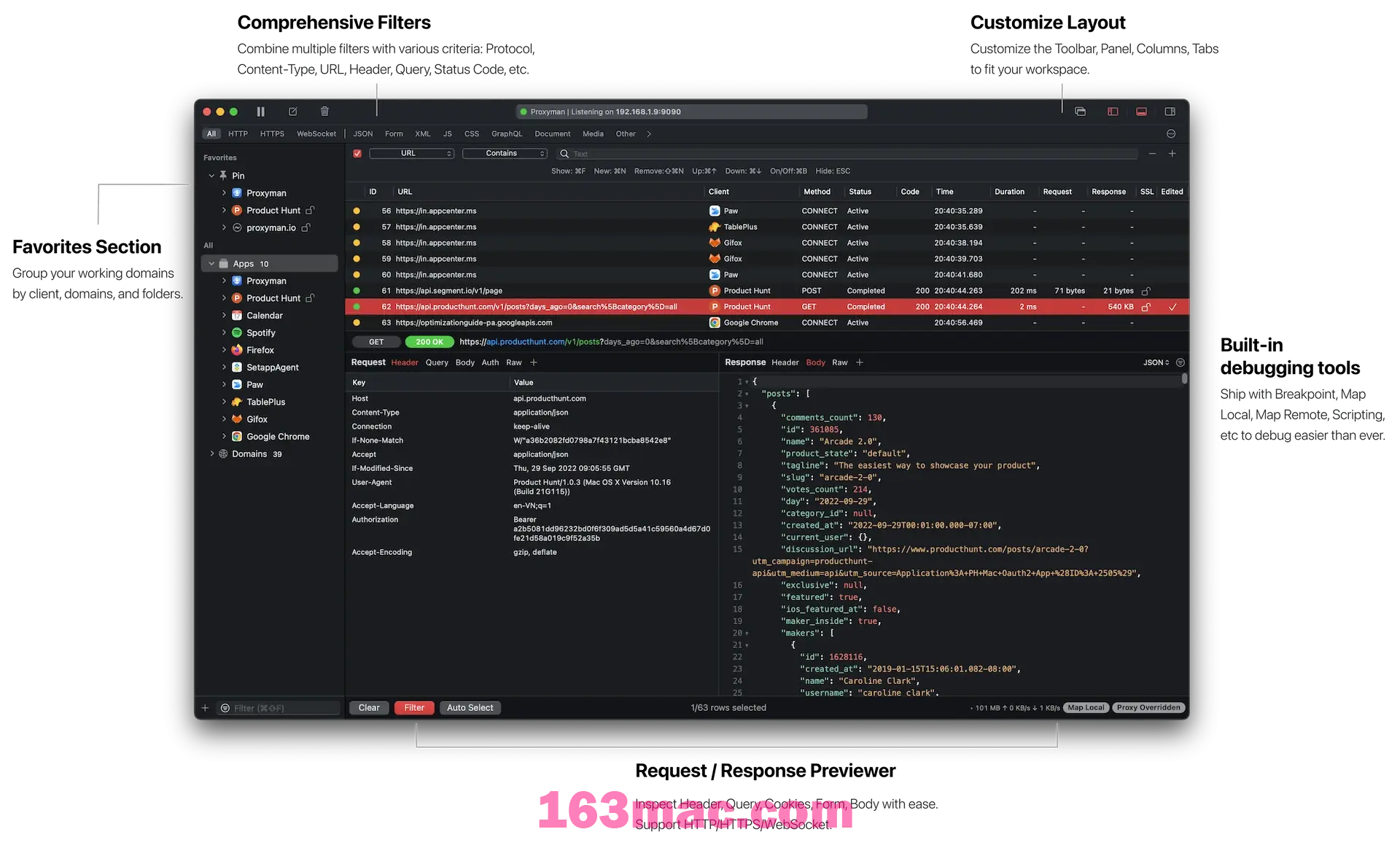Switch to Request Query tab

point(437,362)
